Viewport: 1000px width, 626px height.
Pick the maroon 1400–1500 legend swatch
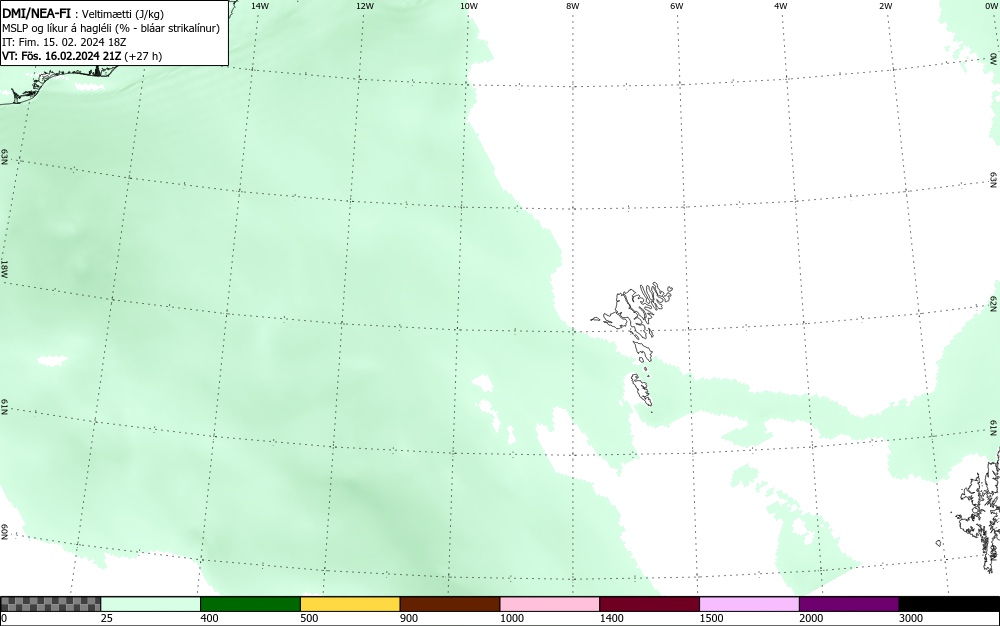pos(649,604)
